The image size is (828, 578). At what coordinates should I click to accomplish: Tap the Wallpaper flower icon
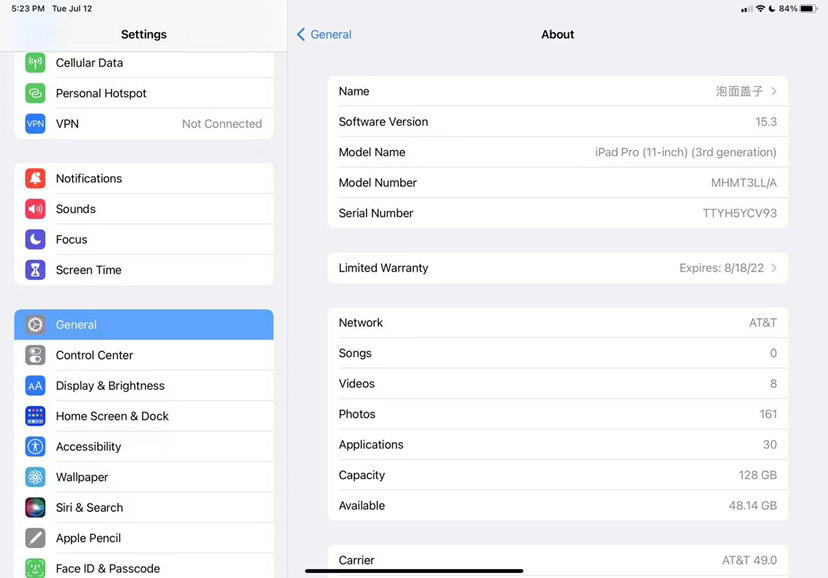point(35,477)
